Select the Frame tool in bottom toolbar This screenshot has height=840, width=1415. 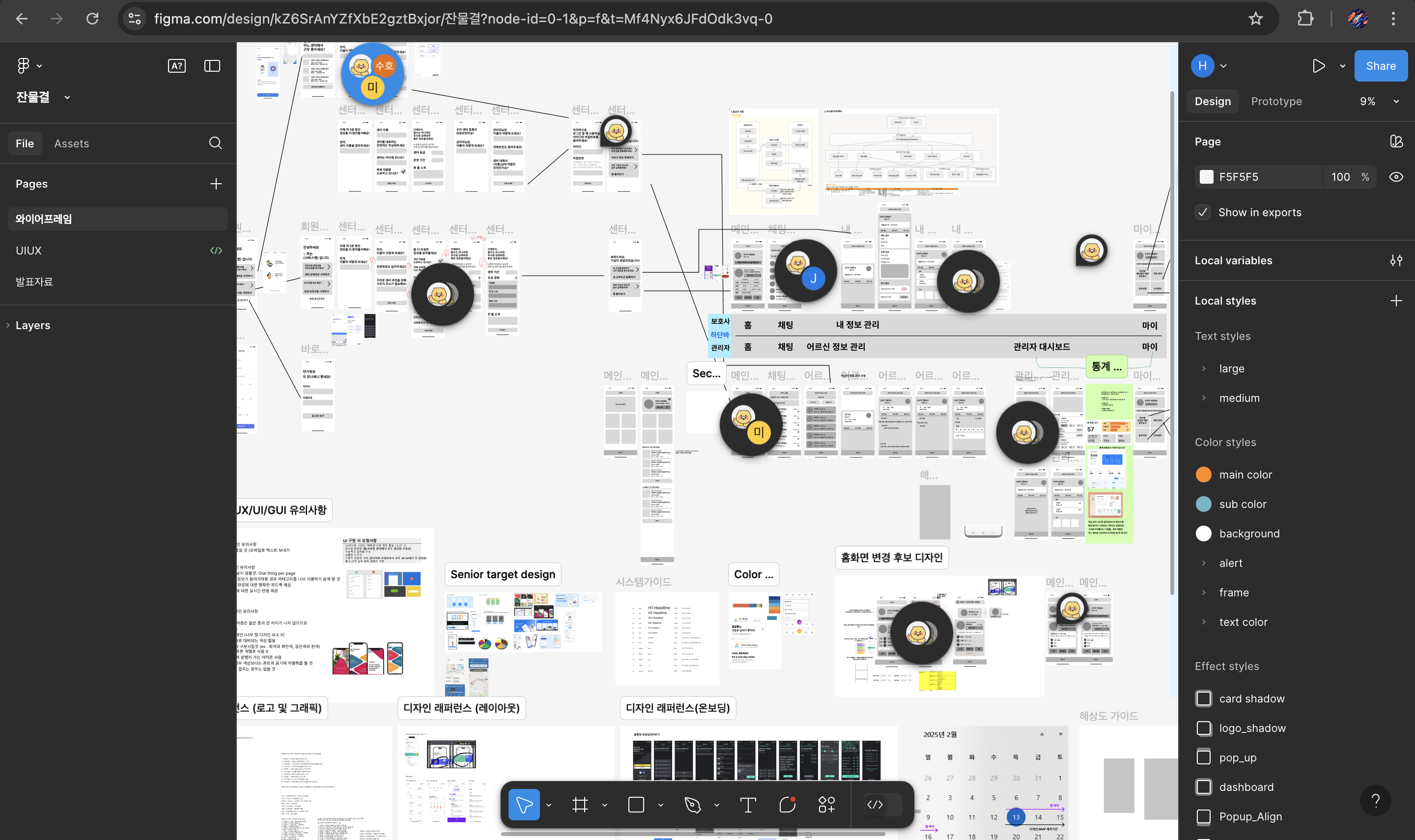coord(580,804)
